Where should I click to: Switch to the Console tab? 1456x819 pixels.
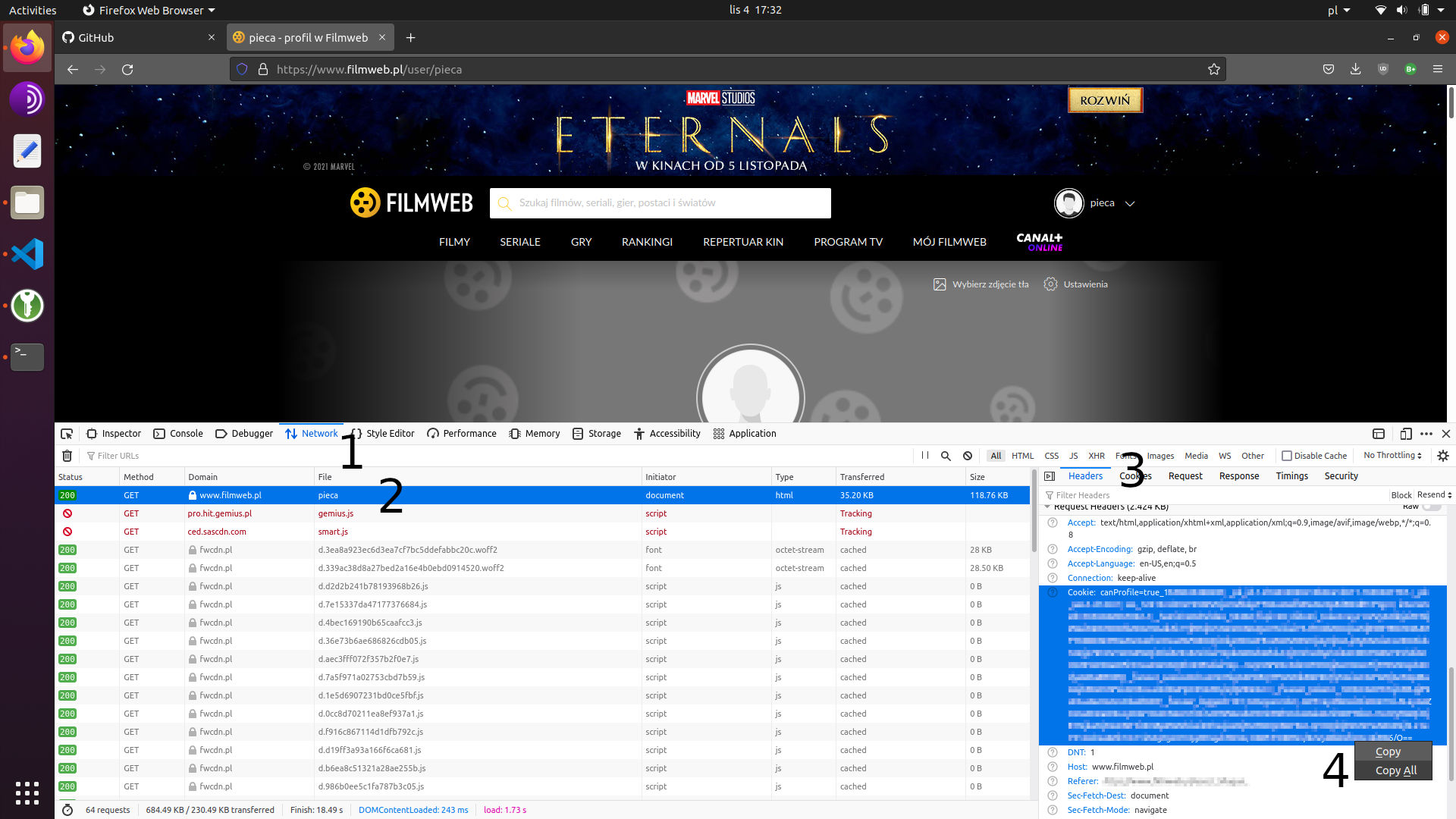(178, 434)
